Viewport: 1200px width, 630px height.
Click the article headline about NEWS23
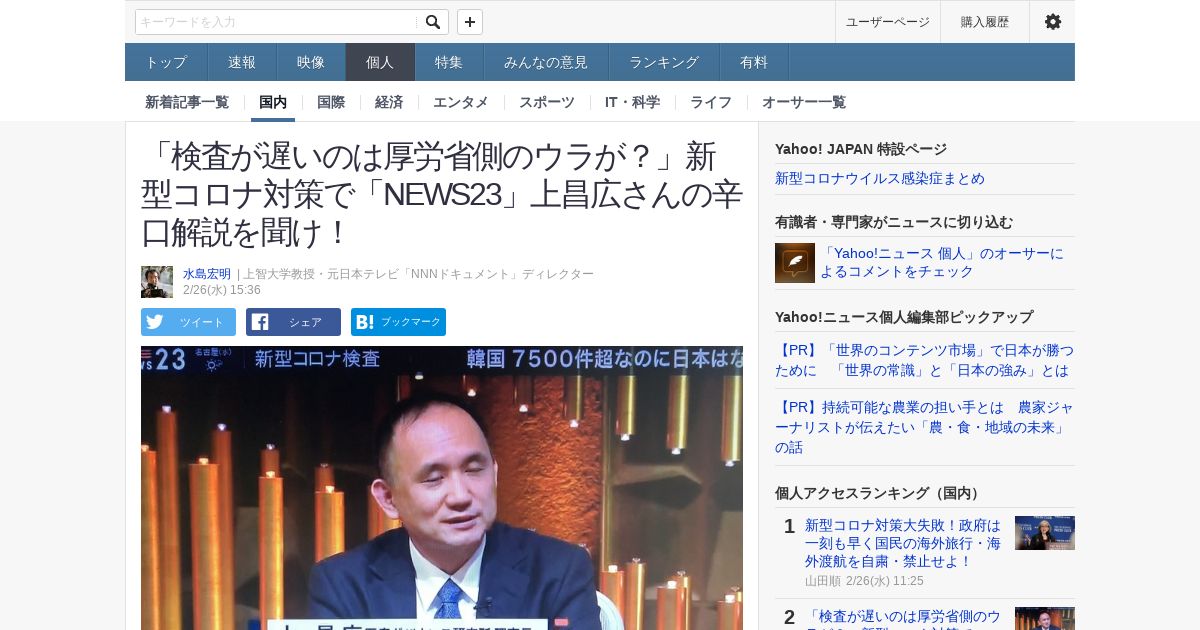click(x=442, y=194)
